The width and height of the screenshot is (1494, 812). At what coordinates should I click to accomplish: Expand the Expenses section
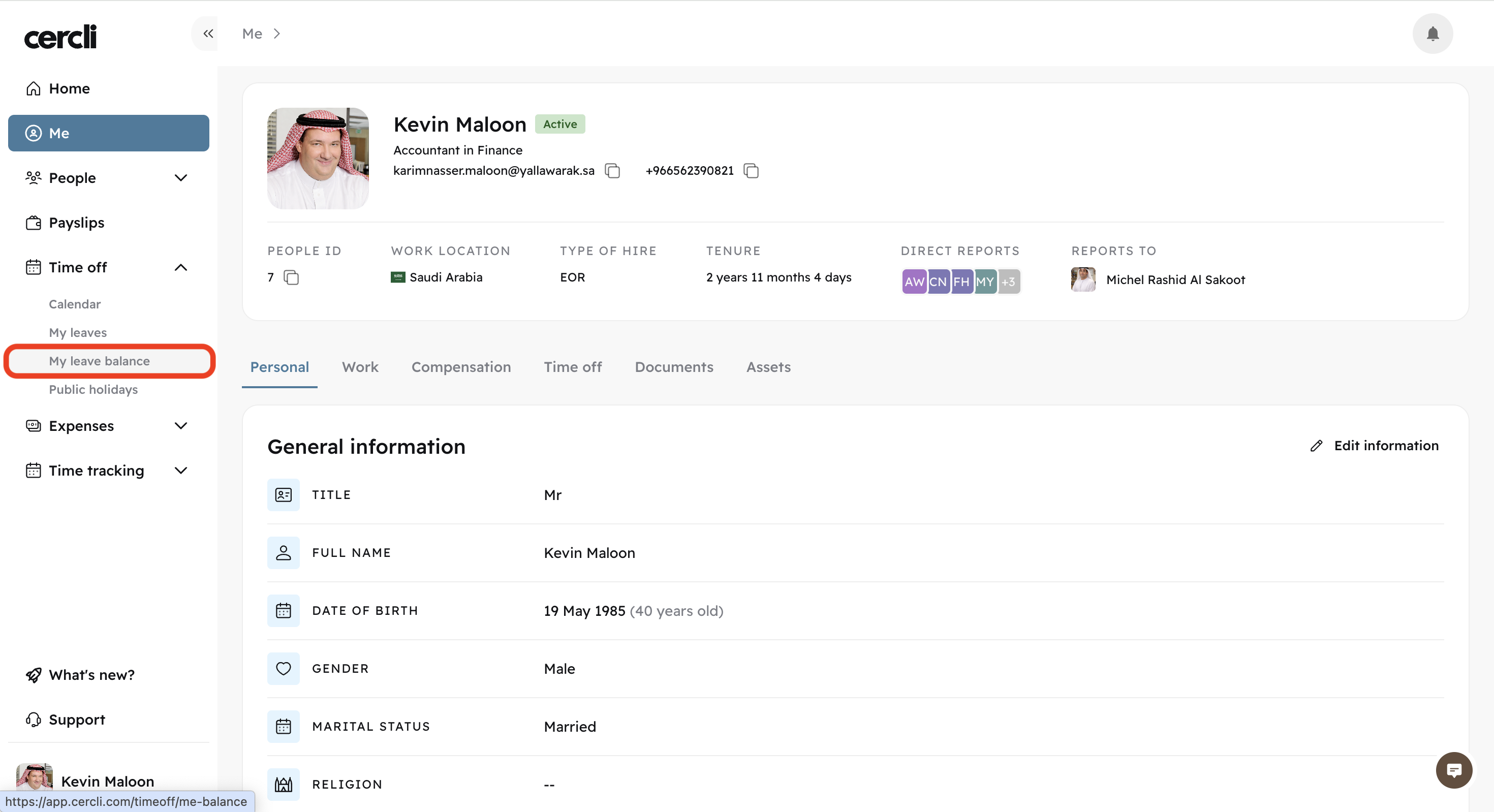click(181, 426)
